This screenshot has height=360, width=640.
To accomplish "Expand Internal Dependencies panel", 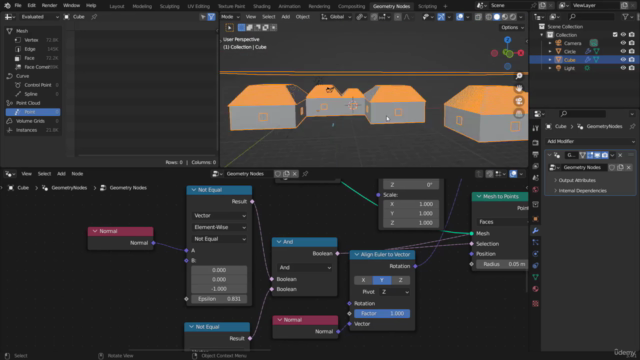I will tap(582, 191).
